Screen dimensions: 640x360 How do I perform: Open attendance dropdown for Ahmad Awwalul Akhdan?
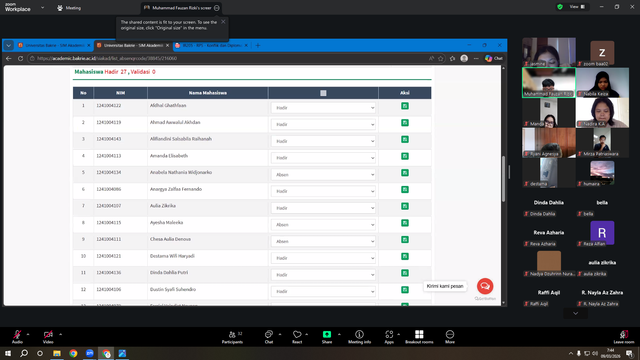pos(323,124)
